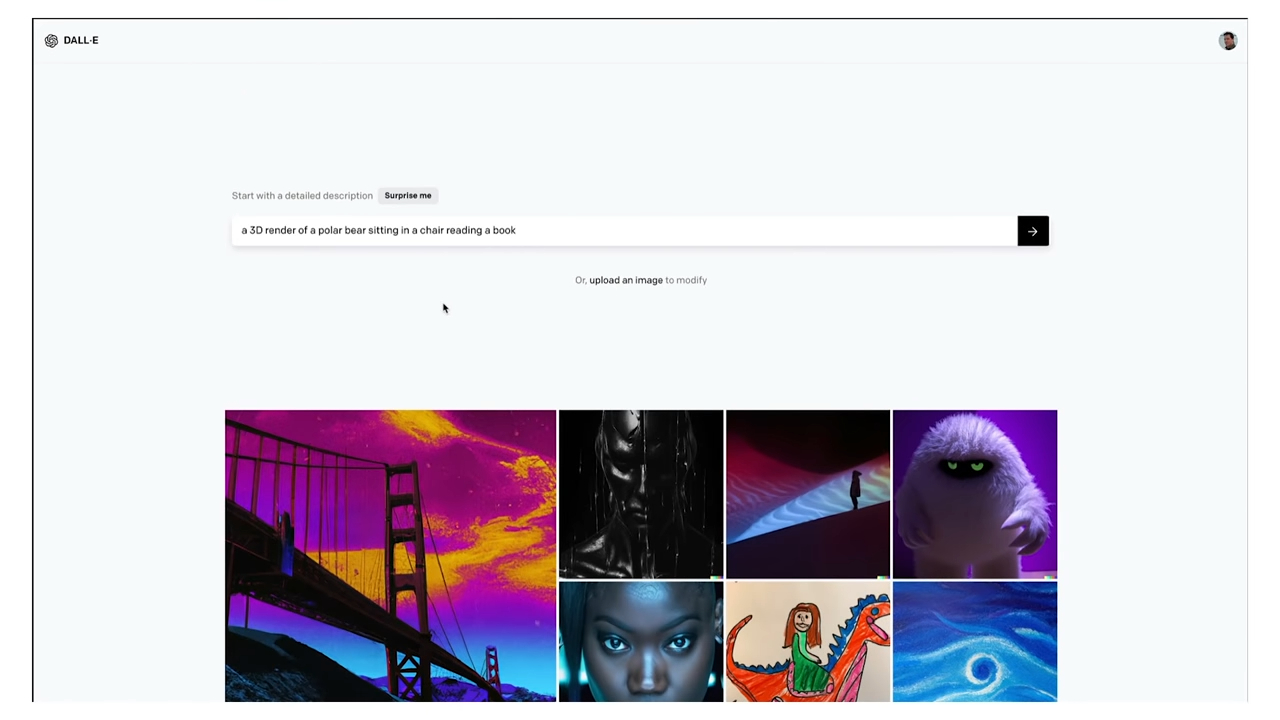Open the silhouette on colorful dune thumbnail
The width and height of the screenshot is (1280, 720).
click(808, 494)
